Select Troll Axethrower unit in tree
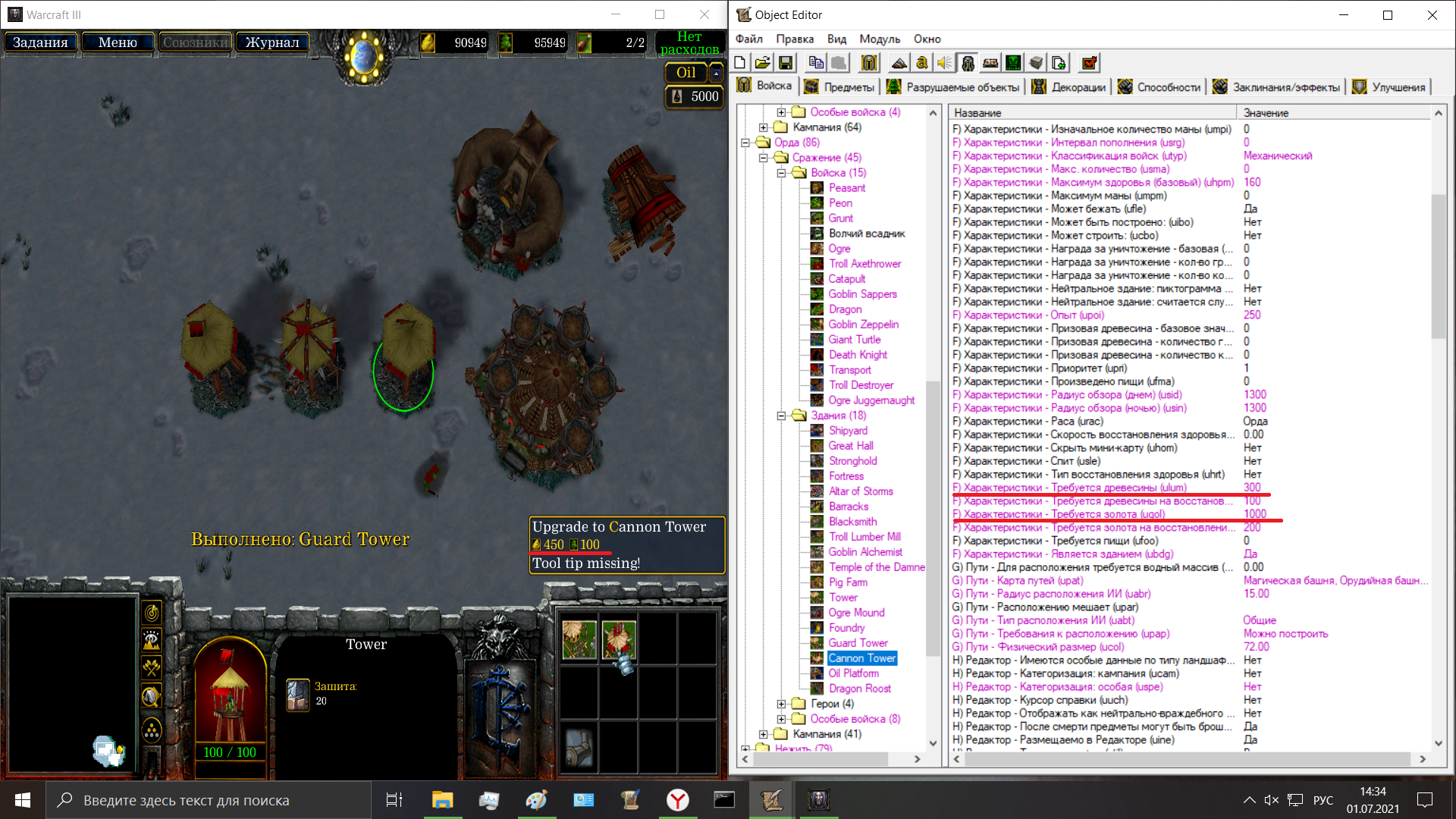Viewport: 1456px width, 819px height. (x=864, y=264)
